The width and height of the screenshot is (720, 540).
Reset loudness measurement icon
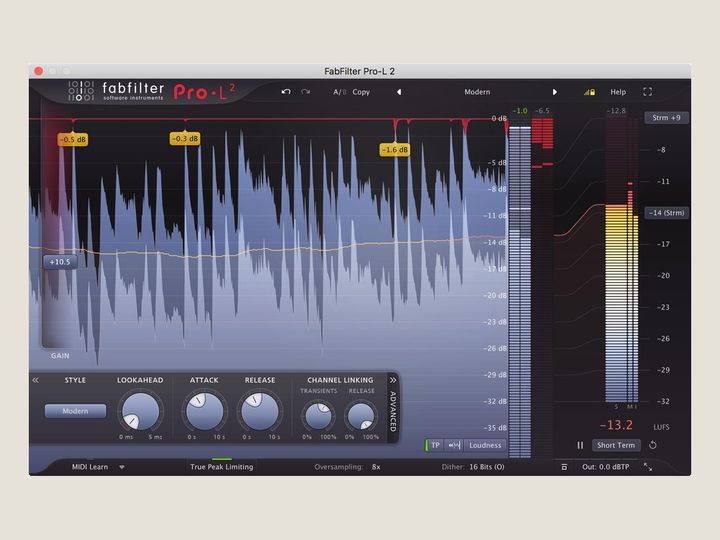click(652, 445)
